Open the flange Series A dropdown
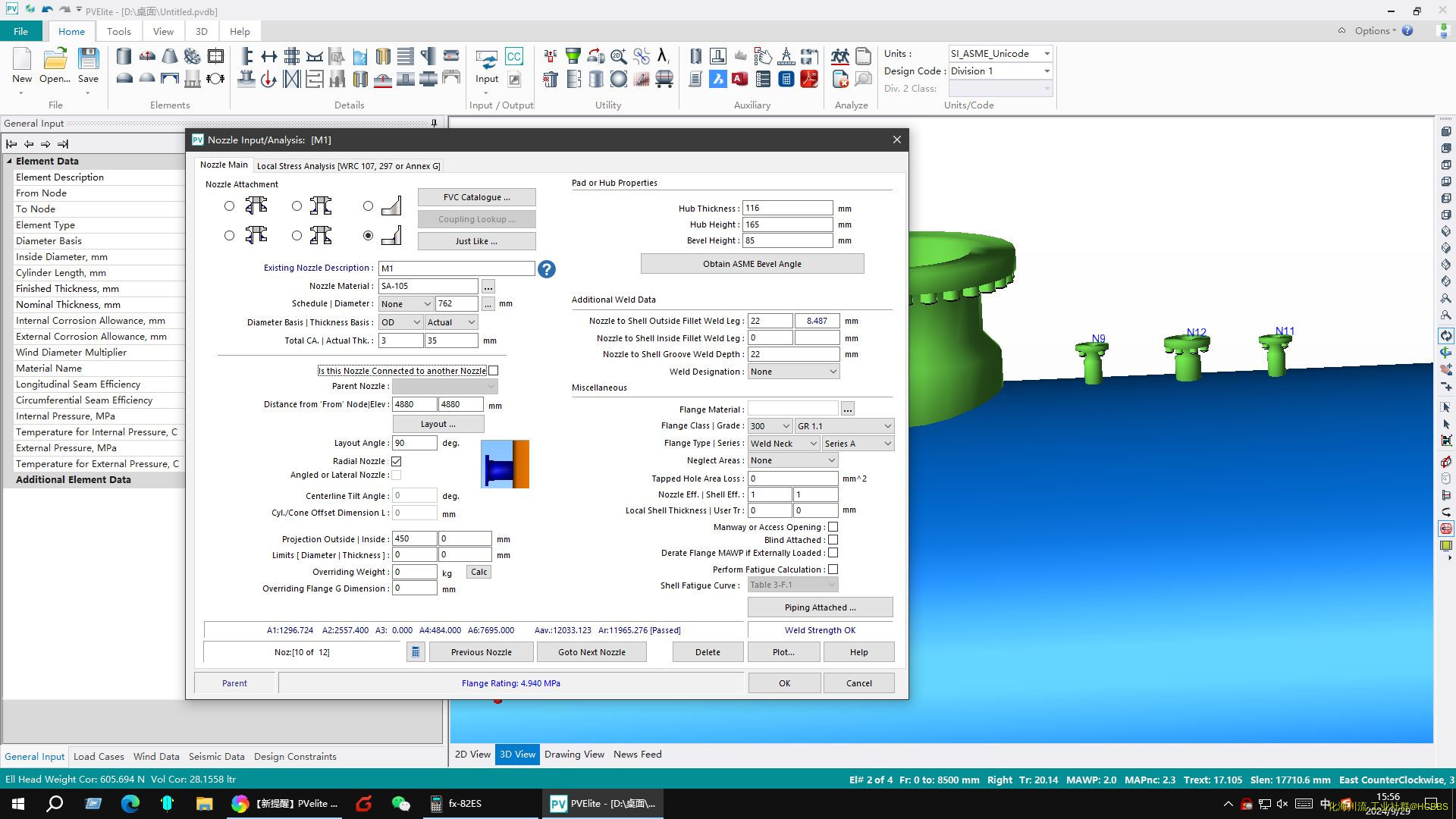Image resolution: width=1456 pixels, height=819 pixels. 858,444
